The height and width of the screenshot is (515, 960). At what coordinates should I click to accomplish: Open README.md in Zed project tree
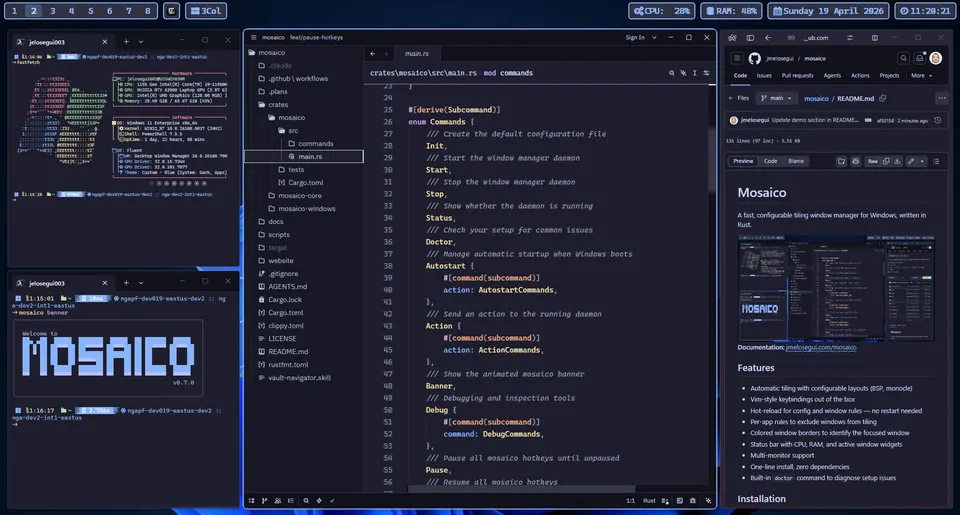point(282,351)
